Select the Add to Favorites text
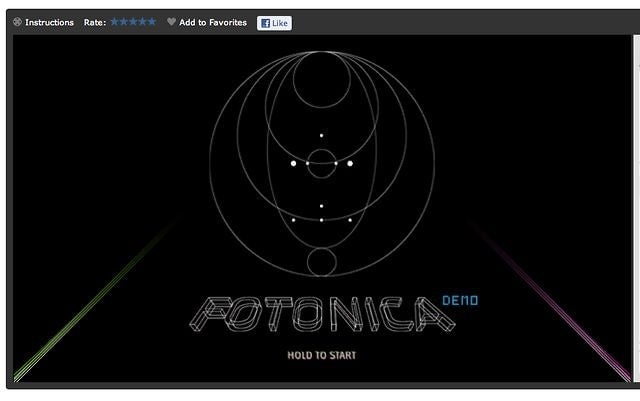Image resolution: width=640 pixels, height=401 pixels. click(213, 22)
